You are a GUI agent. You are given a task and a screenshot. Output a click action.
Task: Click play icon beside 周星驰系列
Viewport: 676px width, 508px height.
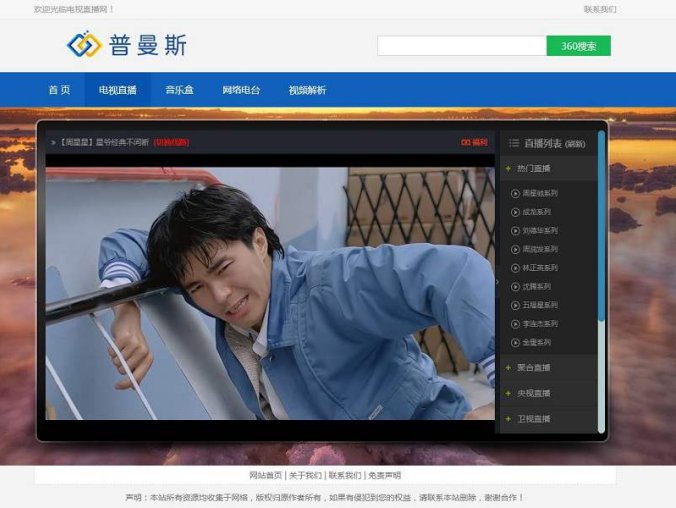tap(515, 194)
